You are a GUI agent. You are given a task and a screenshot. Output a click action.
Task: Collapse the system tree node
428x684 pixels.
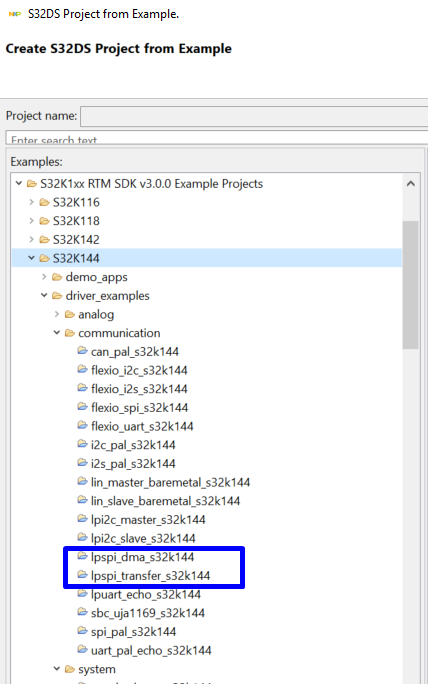(57, 669)
